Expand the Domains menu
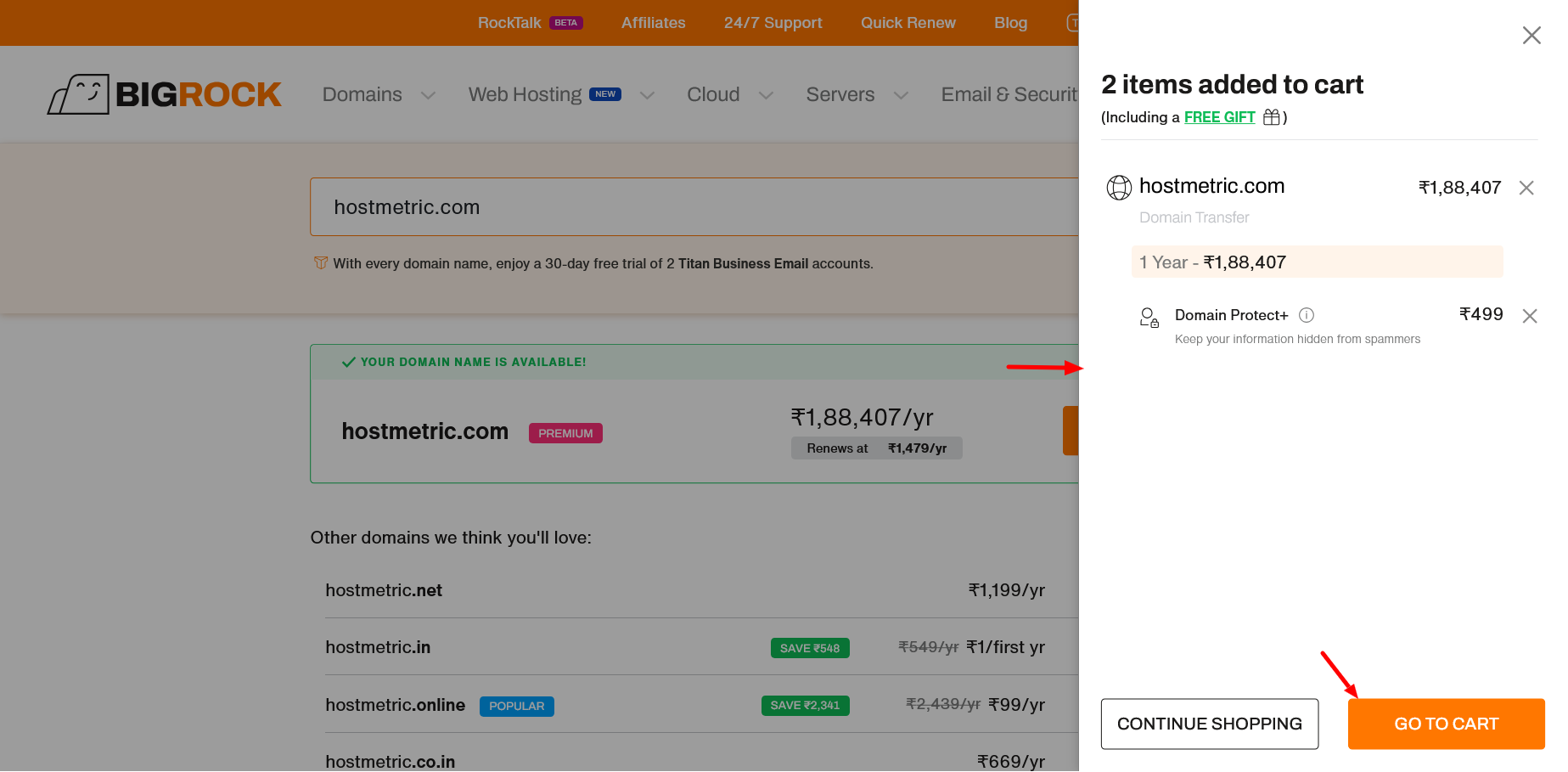 [x=379, y=94]
